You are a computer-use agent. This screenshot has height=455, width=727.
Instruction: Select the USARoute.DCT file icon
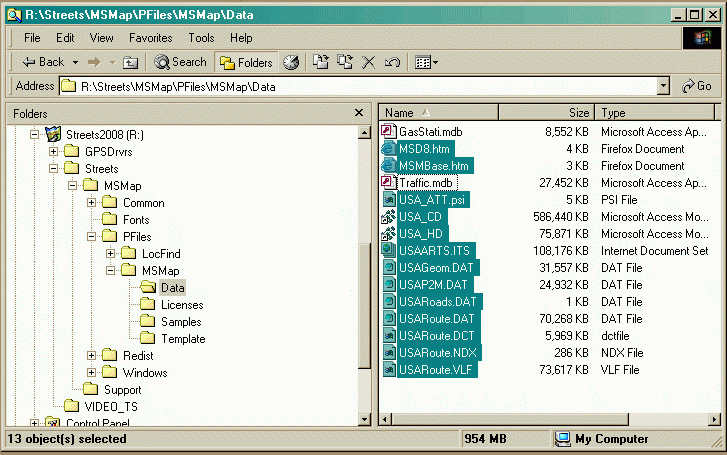388,335
